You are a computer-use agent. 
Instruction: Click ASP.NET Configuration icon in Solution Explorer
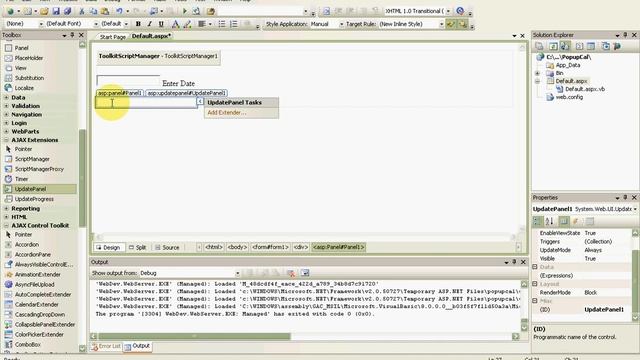(618, 46)
